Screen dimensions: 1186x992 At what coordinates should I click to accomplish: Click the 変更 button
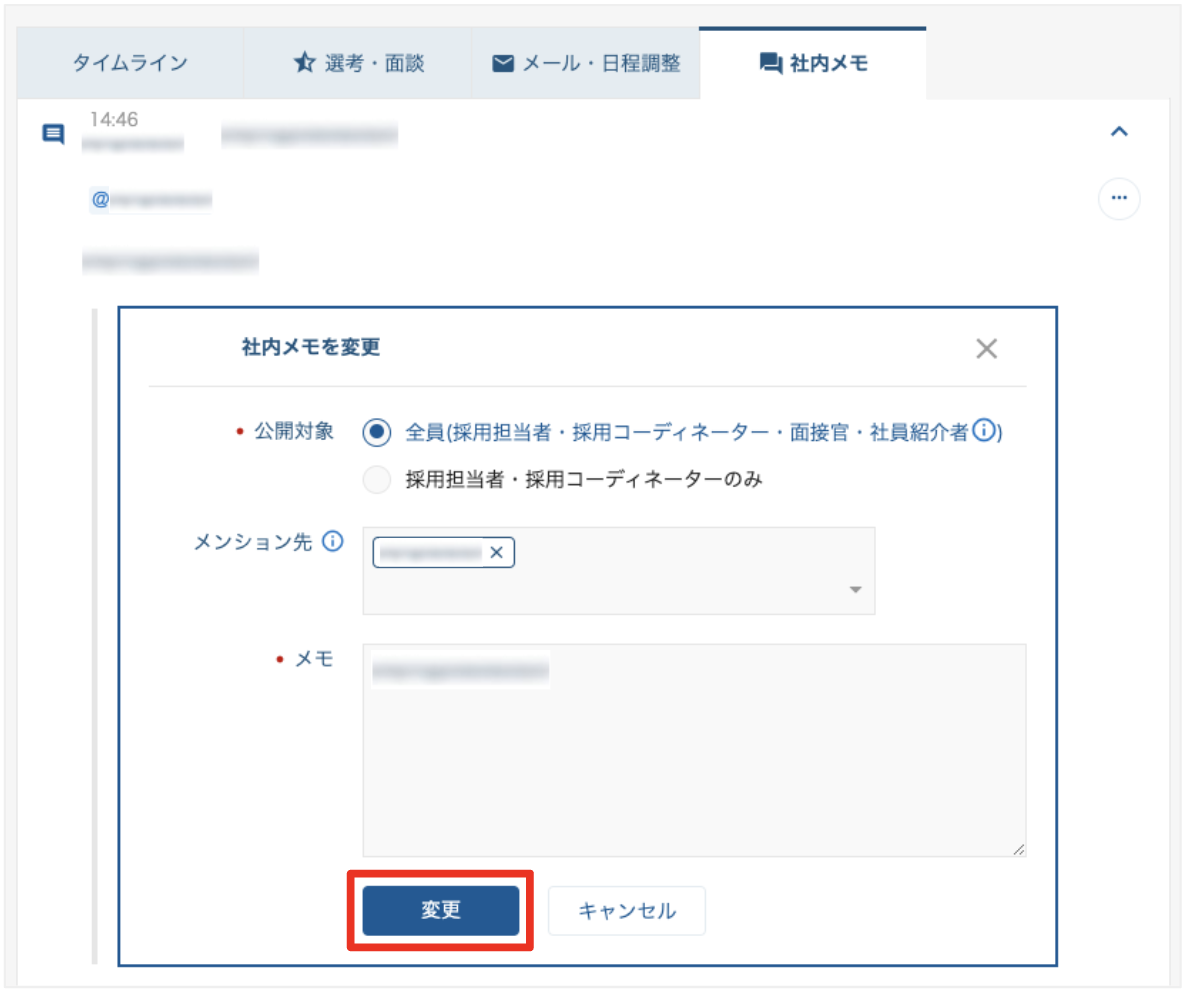(x=441, y=910)
